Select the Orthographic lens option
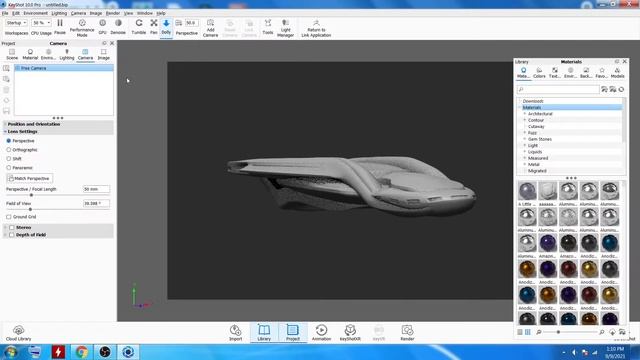The height and width of the screenshot is (360, 640). [9, 150]
